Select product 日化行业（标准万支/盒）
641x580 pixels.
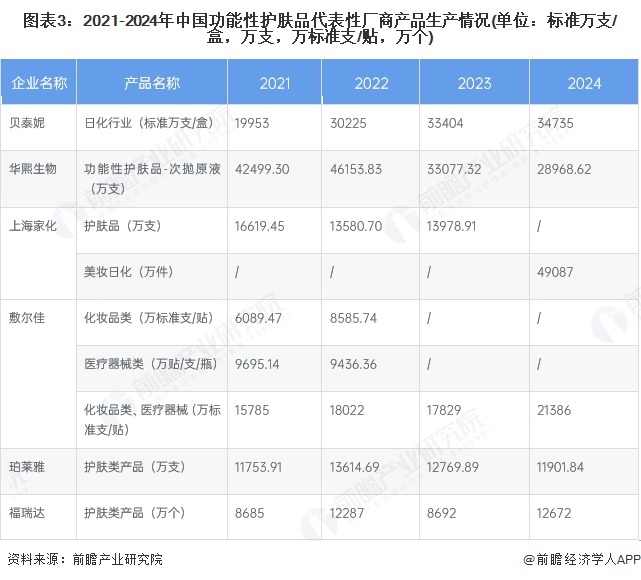coord(149,123)
